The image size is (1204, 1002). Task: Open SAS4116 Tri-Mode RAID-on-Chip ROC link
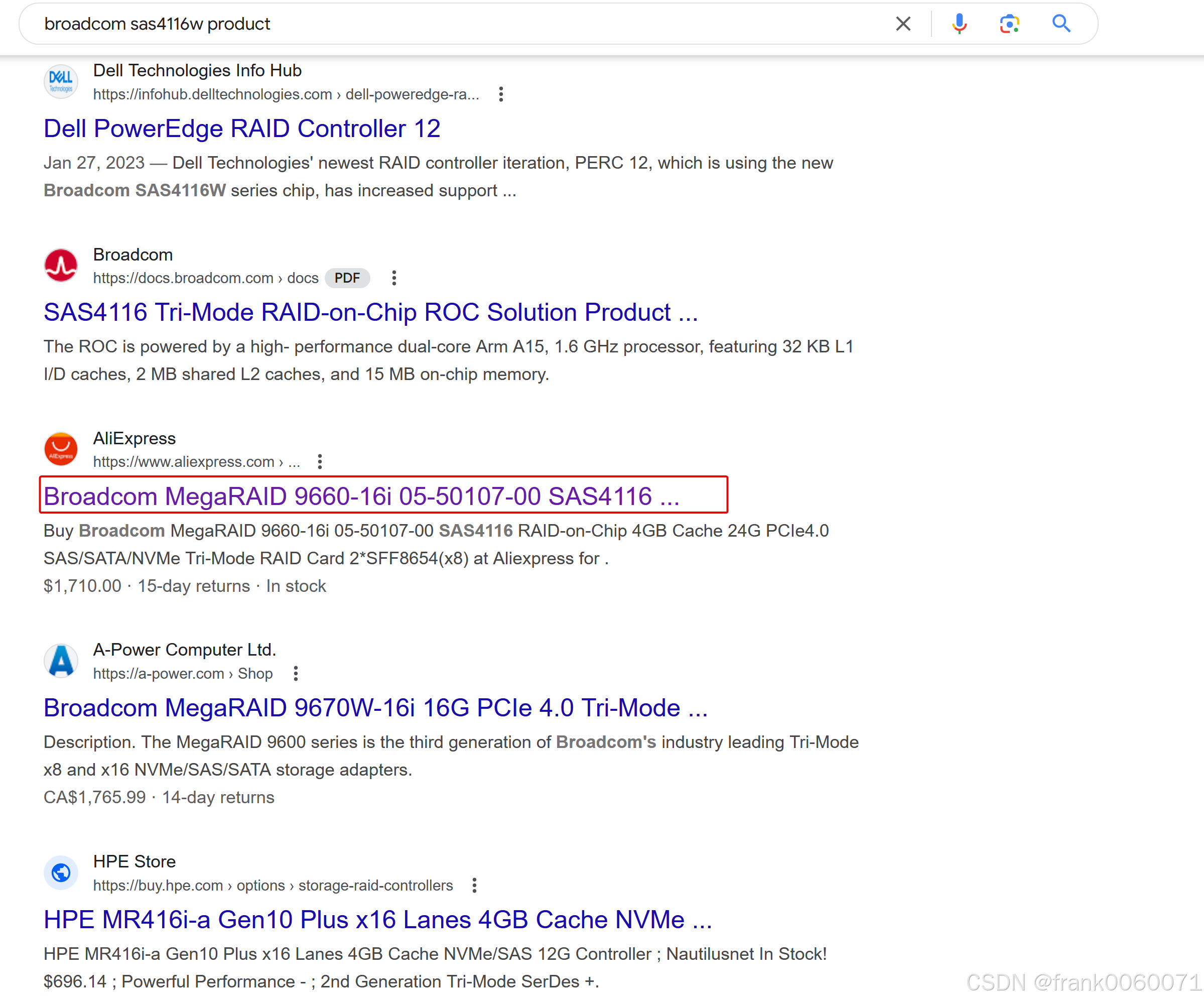pyautogui.click(x=370, y=313)
